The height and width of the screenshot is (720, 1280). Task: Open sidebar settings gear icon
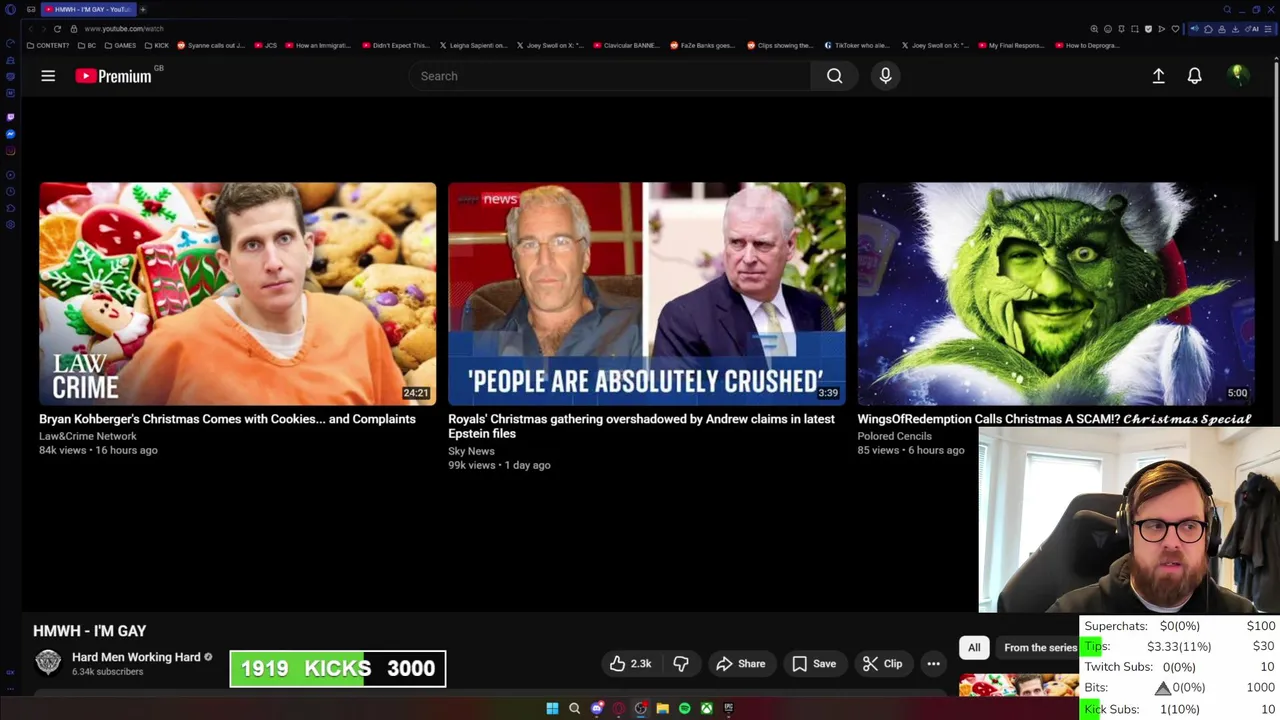[10, 225]
